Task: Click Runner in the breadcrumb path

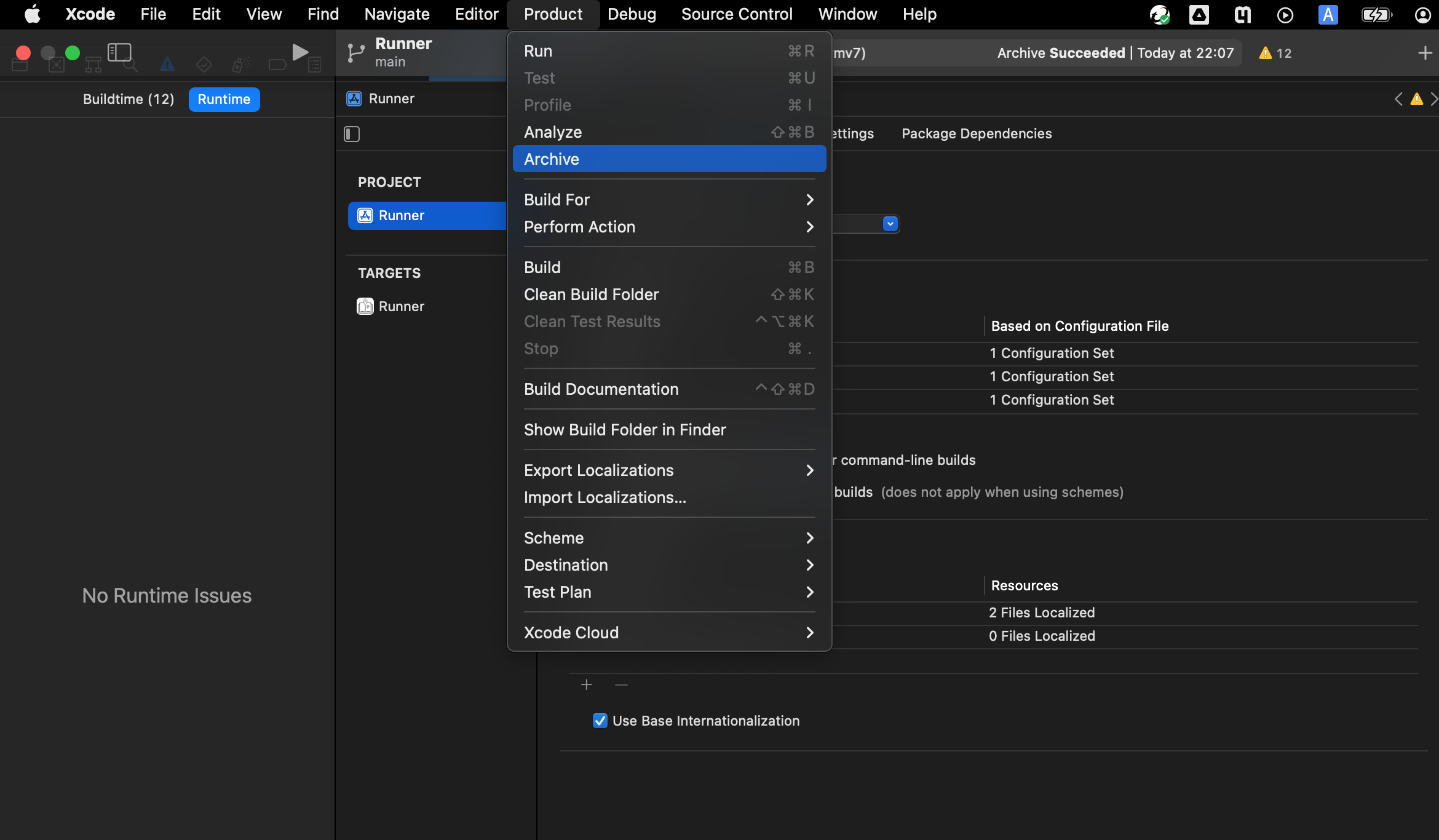Action: tap(391, 98)
